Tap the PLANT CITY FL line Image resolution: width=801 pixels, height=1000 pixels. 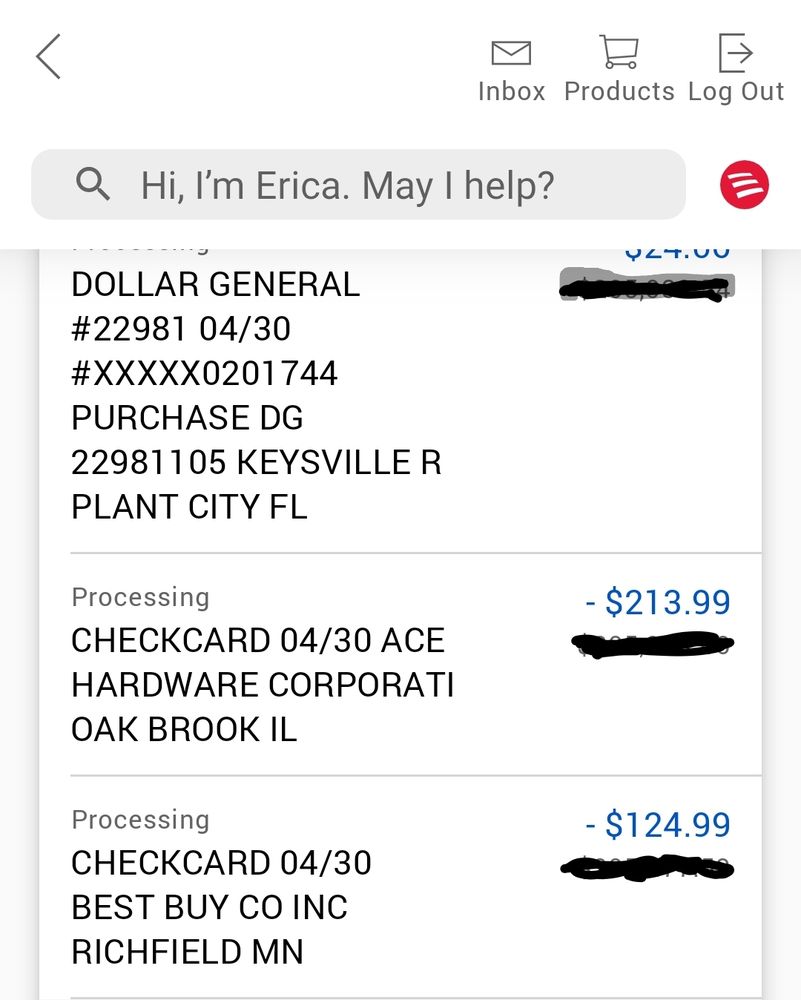[189, 507]
